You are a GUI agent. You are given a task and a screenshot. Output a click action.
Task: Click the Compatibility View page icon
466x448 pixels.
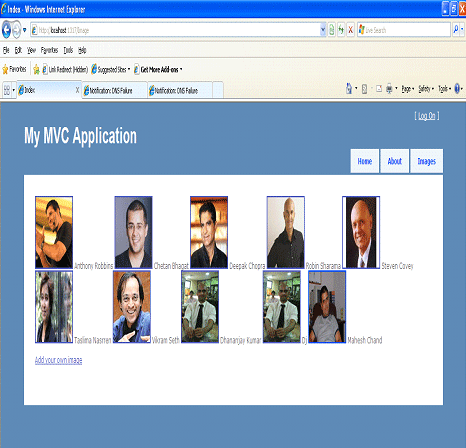pyautogui.click(x=332, y=30)
